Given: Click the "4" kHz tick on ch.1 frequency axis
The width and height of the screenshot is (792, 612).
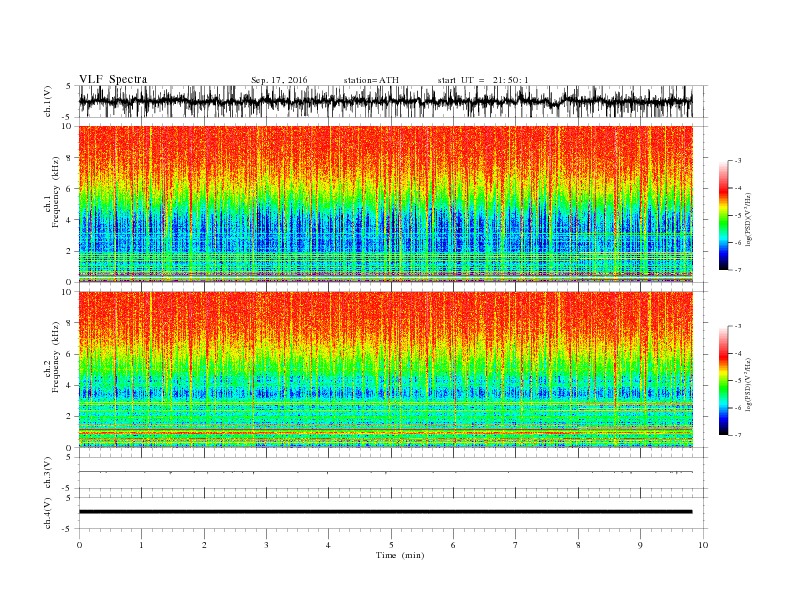Looking at the screenshot, I should click(70, 220).
